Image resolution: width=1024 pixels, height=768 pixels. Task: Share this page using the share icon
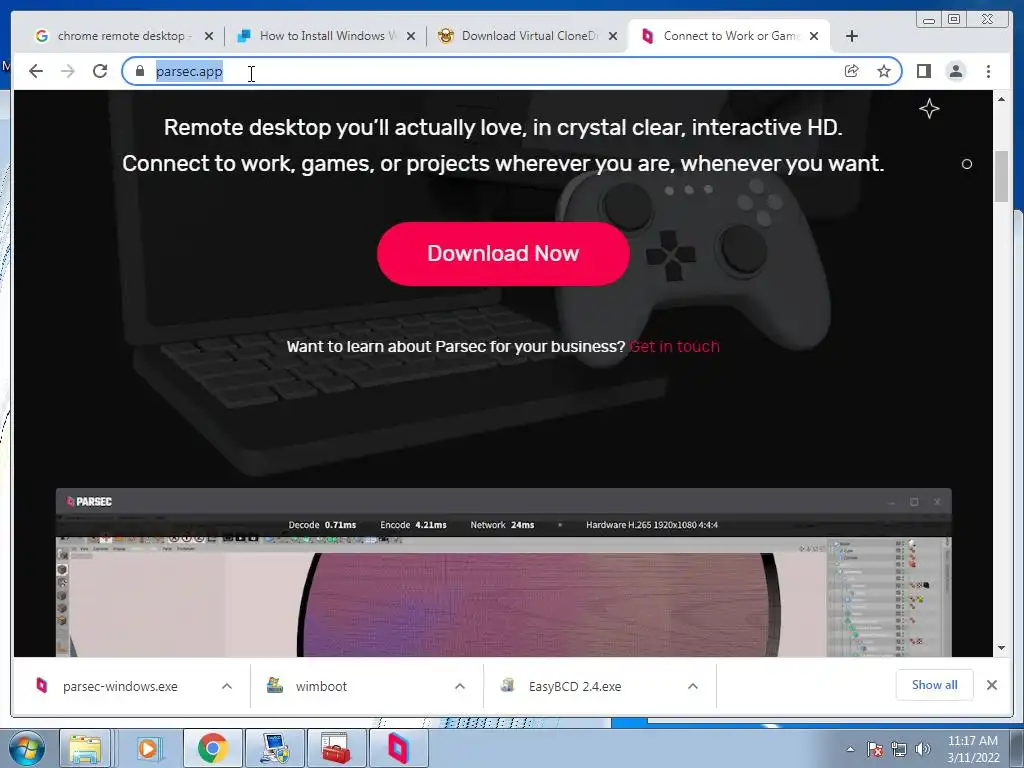(852, 71)
